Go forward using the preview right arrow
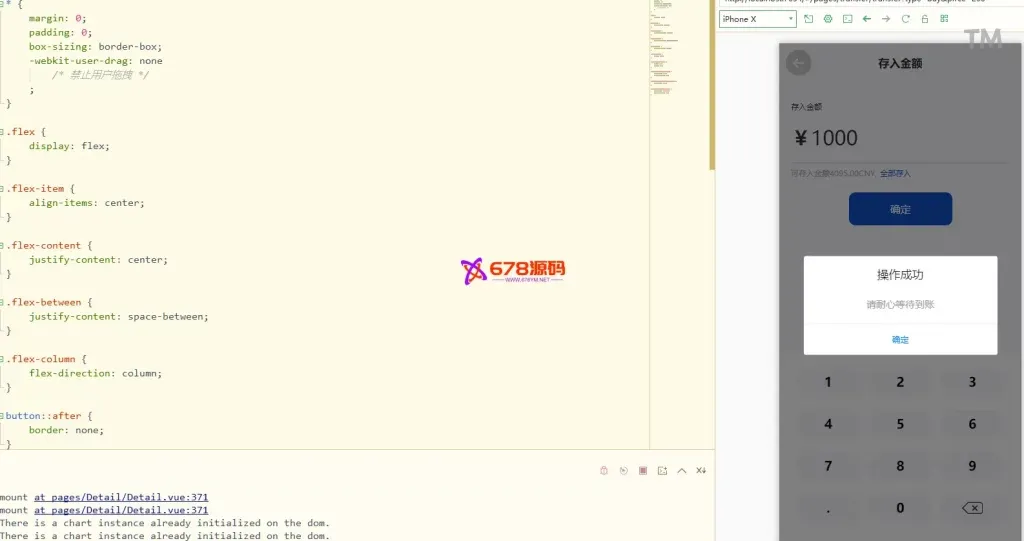1024x541 pixels. click(886, 19)
